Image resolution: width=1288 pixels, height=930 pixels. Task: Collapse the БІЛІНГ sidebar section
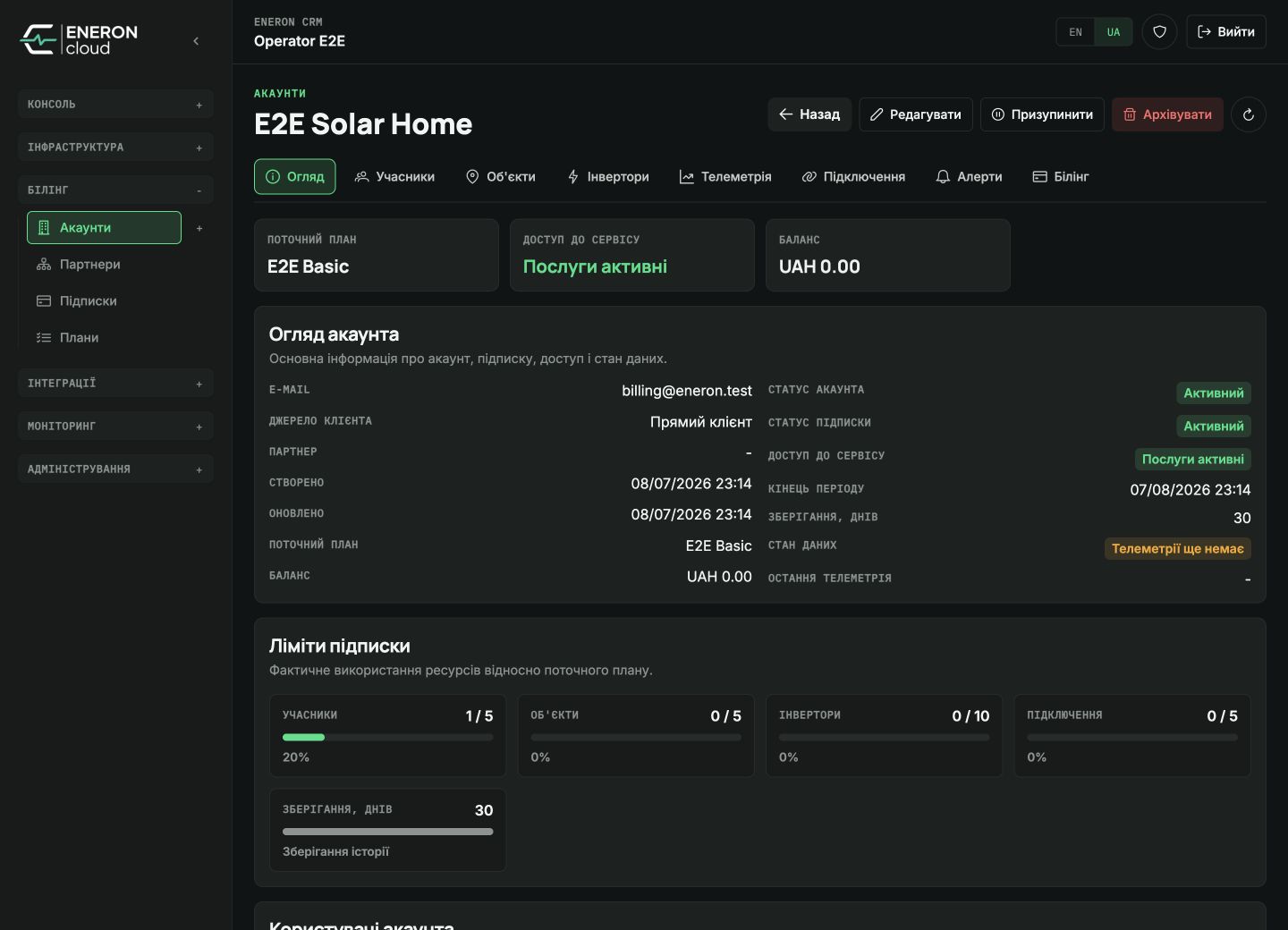pos(115,190)
